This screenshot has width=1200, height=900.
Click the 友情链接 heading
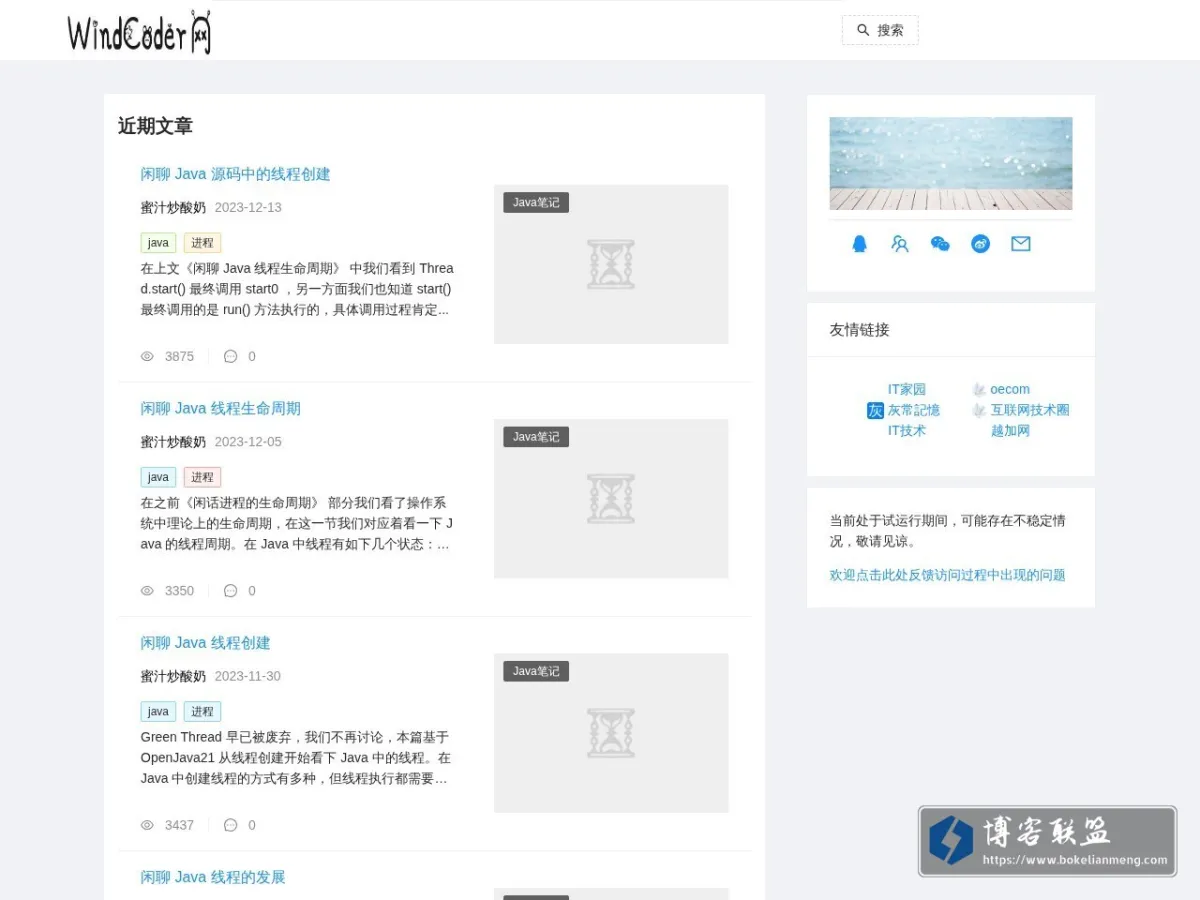click(859, 330)
